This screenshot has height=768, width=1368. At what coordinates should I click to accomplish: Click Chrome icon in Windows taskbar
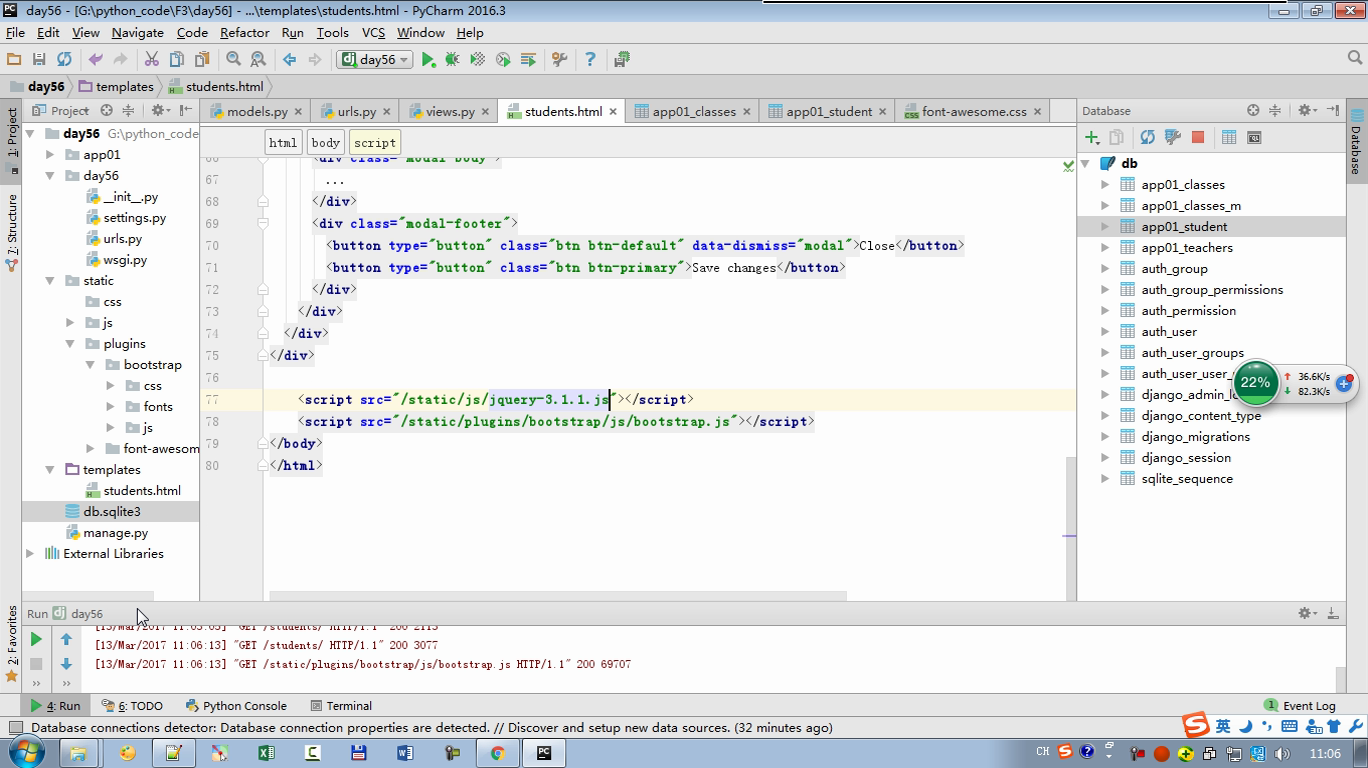[497, 753]
